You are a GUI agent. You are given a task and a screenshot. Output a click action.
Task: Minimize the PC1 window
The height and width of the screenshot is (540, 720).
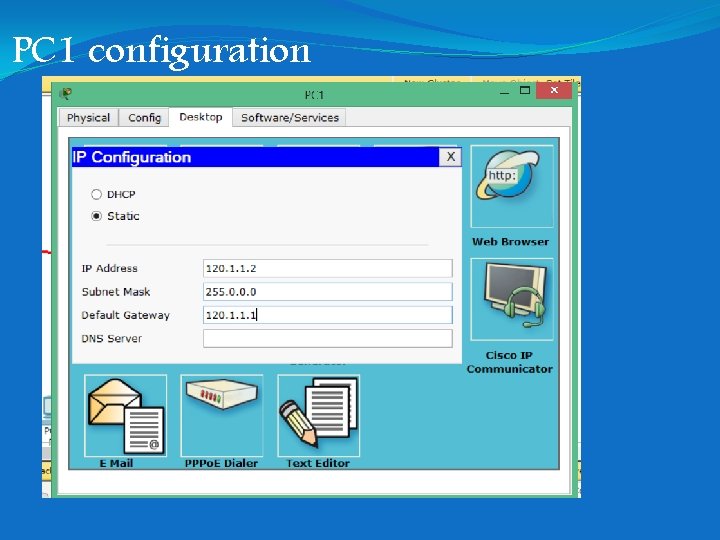pyautogui.click(x=505, y=91)
